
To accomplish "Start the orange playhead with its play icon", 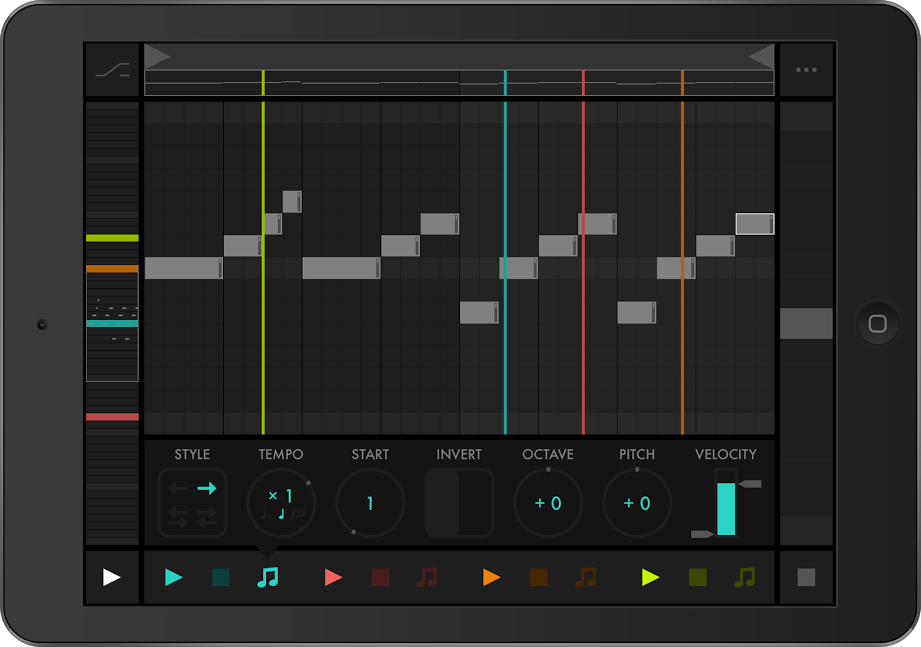I will tap(491, 577).
